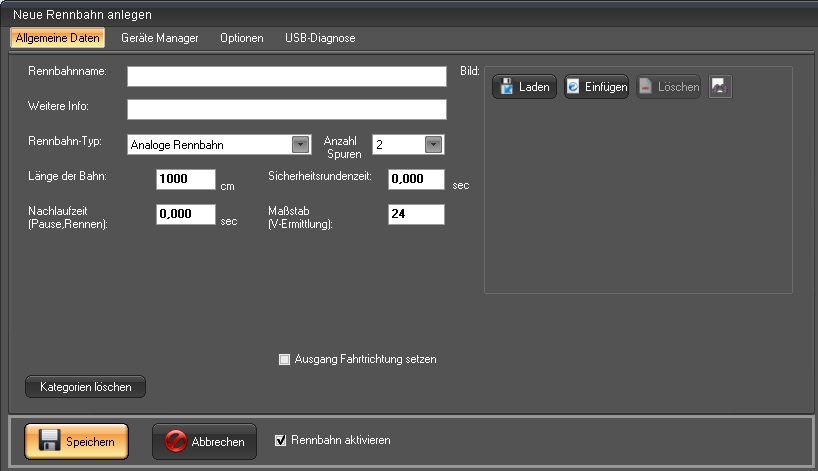Go to the Allgemeine Daten tab
Image resolution: width=818 pixels, height=471 pixels.
[57, 38]
